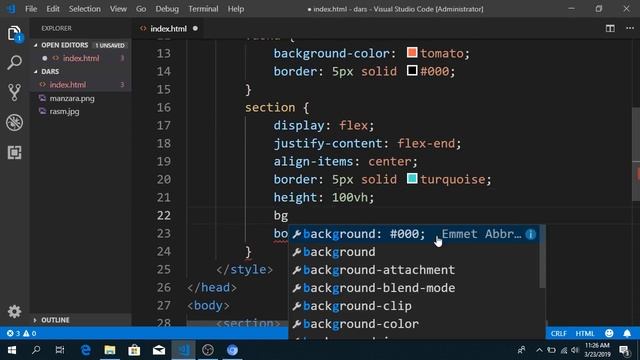
Task: Open File Explorer from taskbar
Action: pyautogui.click(x=110, y=350)
